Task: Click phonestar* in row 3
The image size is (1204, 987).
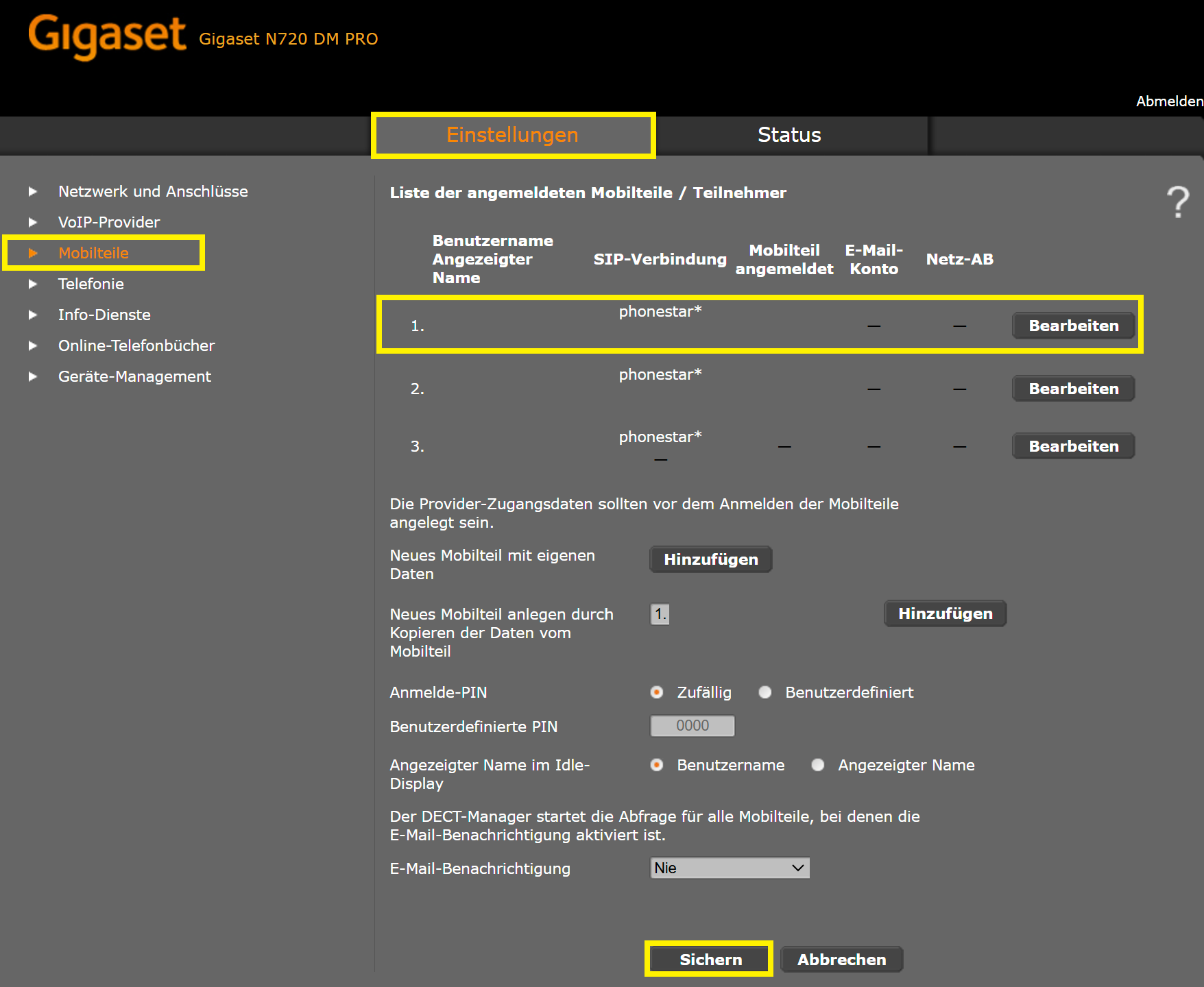Action: point(660,437)
